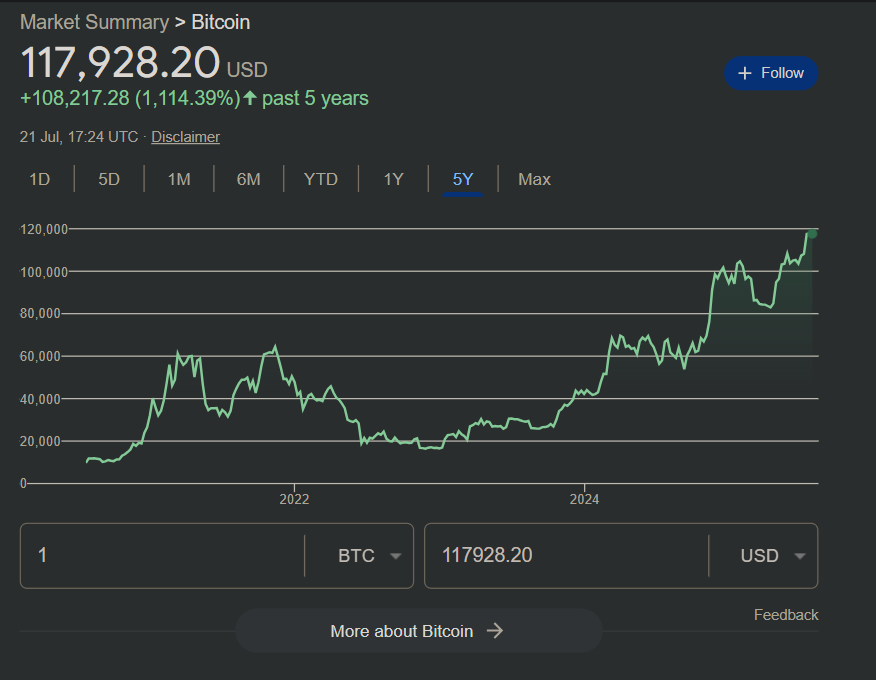Screen dimensions: 876x680
Task: Choose the 6M time range tab
Action: pyautogui.click(x=249, y=179)
